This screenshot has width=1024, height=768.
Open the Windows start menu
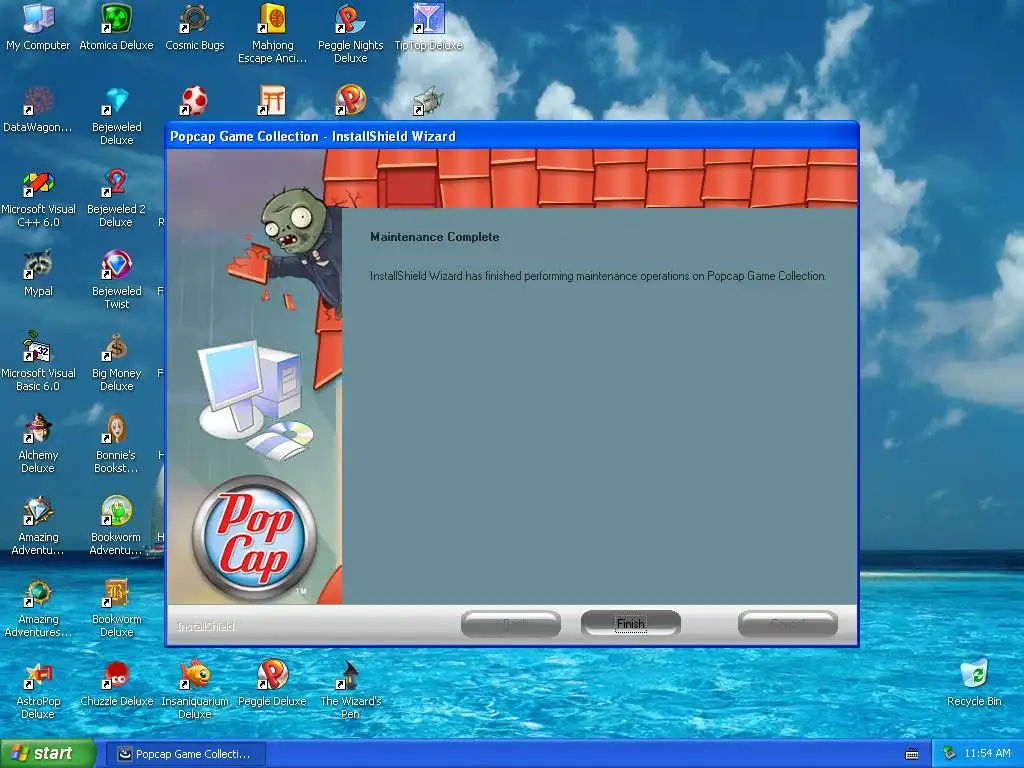[48, 754]
